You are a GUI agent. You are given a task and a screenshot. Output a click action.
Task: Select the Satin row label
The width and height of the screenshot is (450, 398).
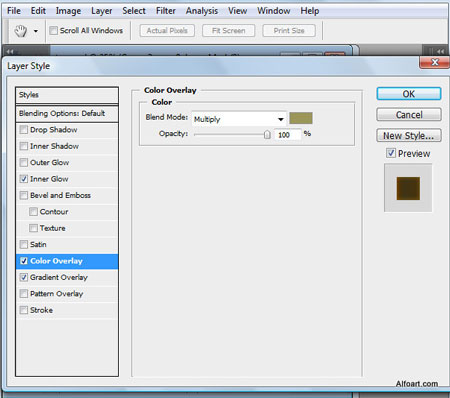click(x=38, y=244)
